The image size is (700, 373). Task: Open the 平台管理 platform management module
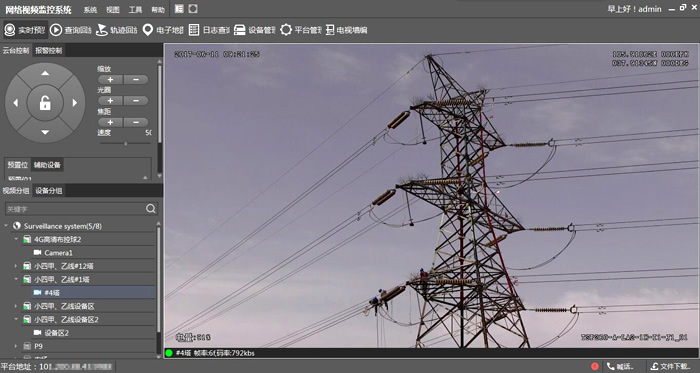[301, 30]
